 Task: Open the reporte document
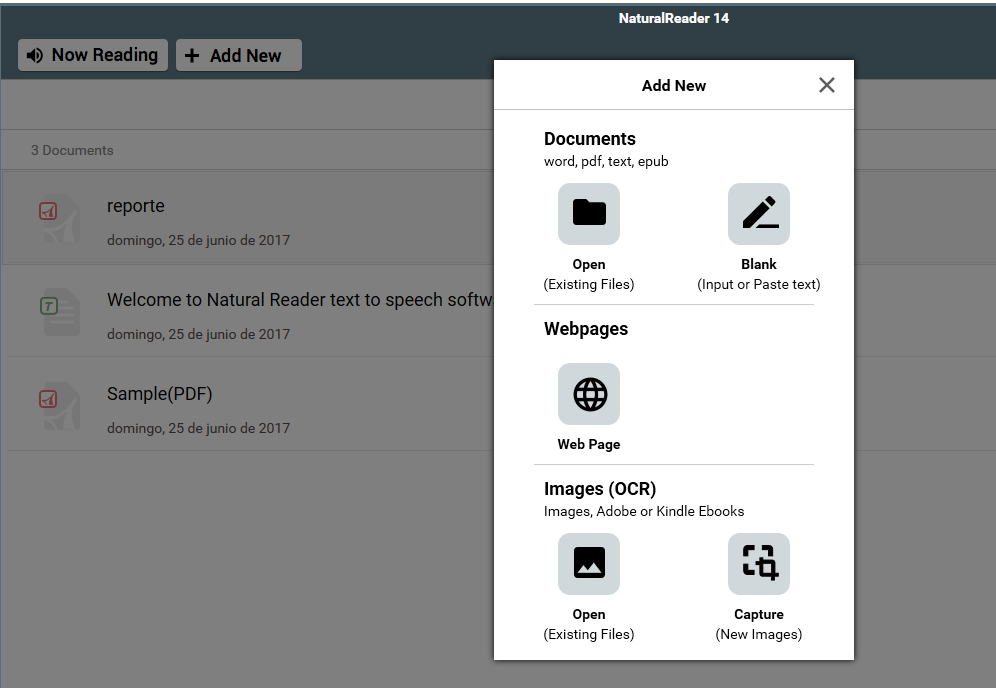click(x=248, y=217)
